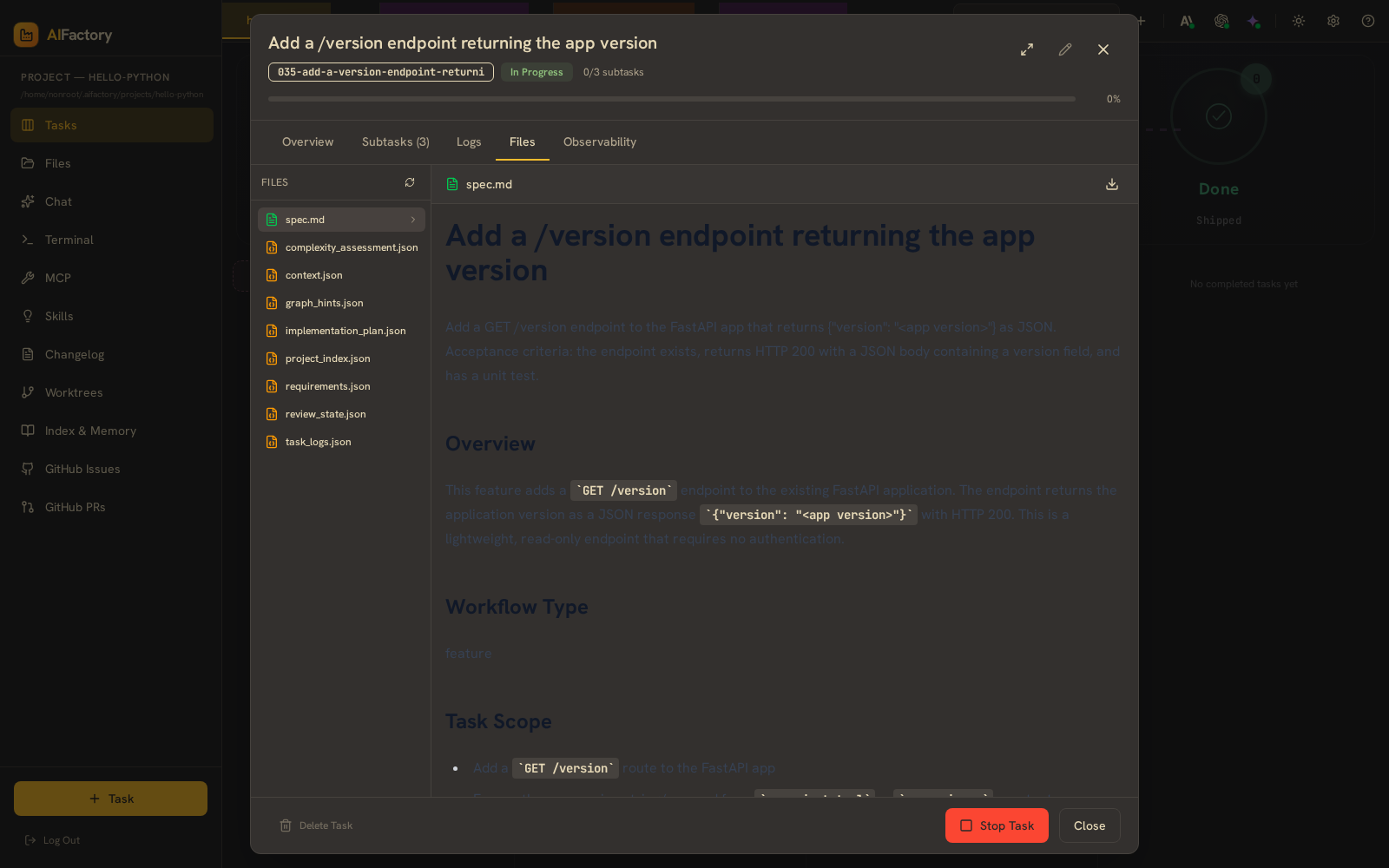The height and width of the screenshot is (868, 1389).
Task: Refresh the FILES list
Action: click(410, 182)
